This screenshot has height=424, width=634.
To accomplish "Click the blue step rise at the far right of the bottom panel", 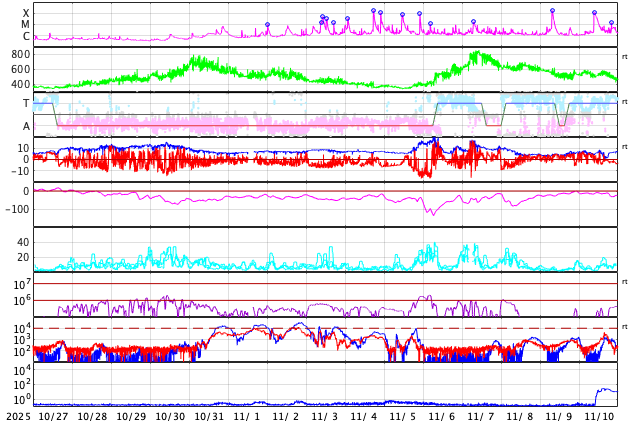I will (597, 392).
